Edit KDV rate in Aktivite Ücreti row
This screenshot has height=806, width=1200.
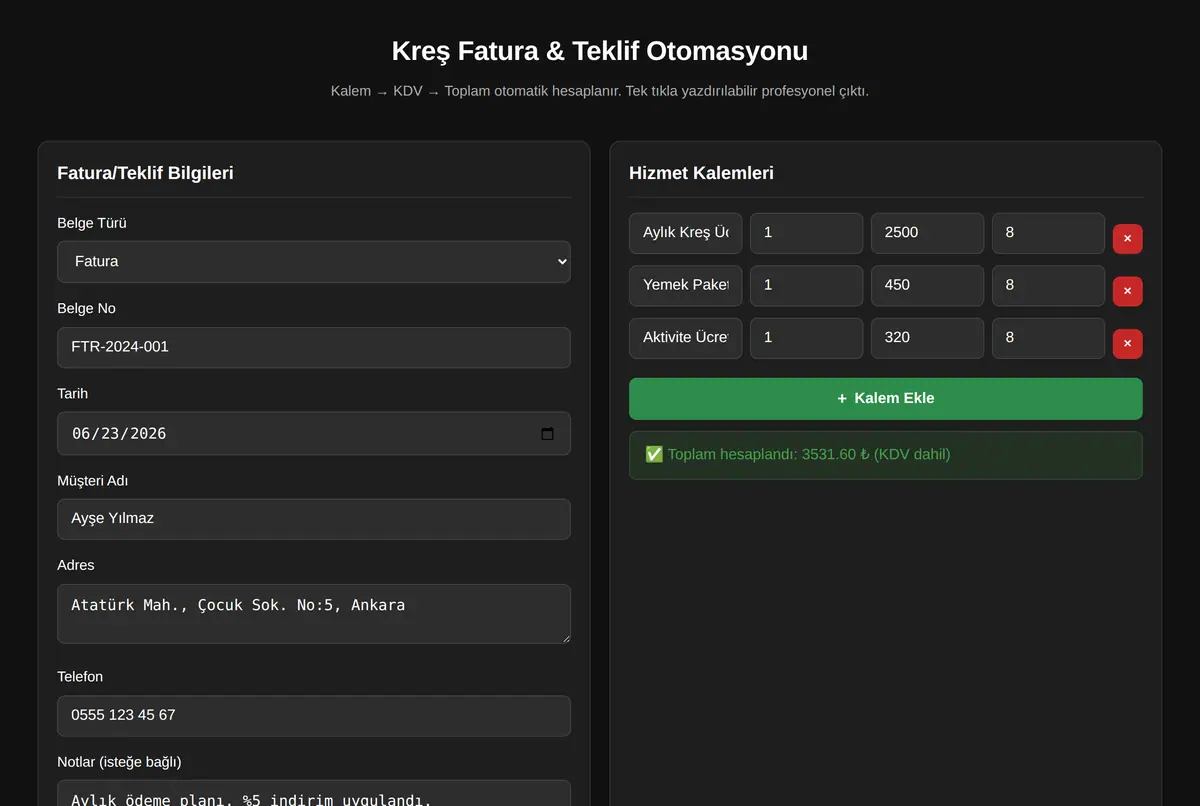1048,338
